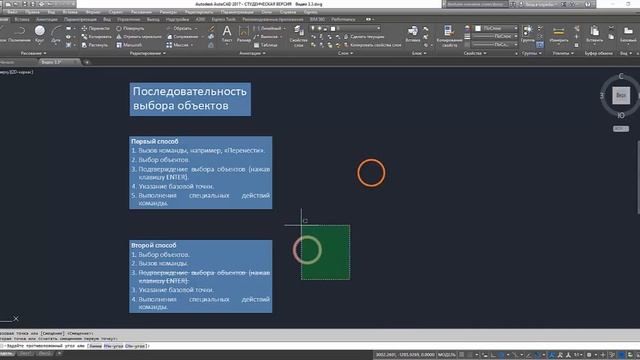Click the Обрезать (Trim) command

(179, 29)
